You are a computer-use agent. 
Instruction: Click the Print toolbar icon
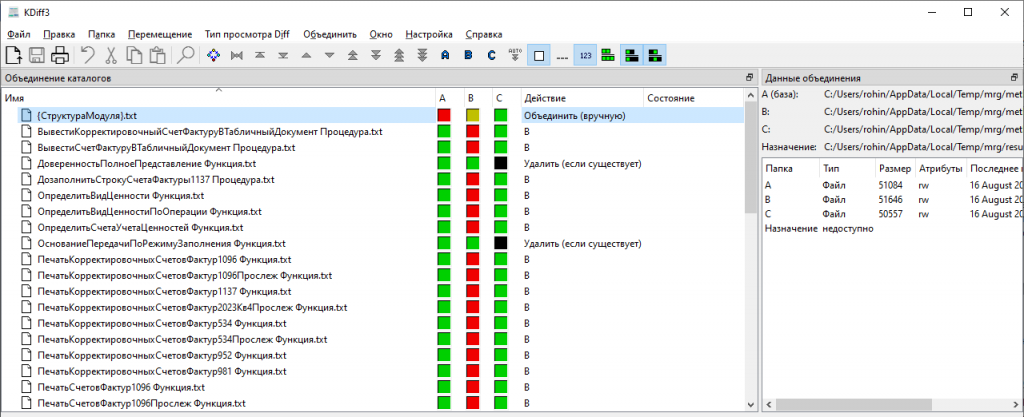click(x=59, y=55)
